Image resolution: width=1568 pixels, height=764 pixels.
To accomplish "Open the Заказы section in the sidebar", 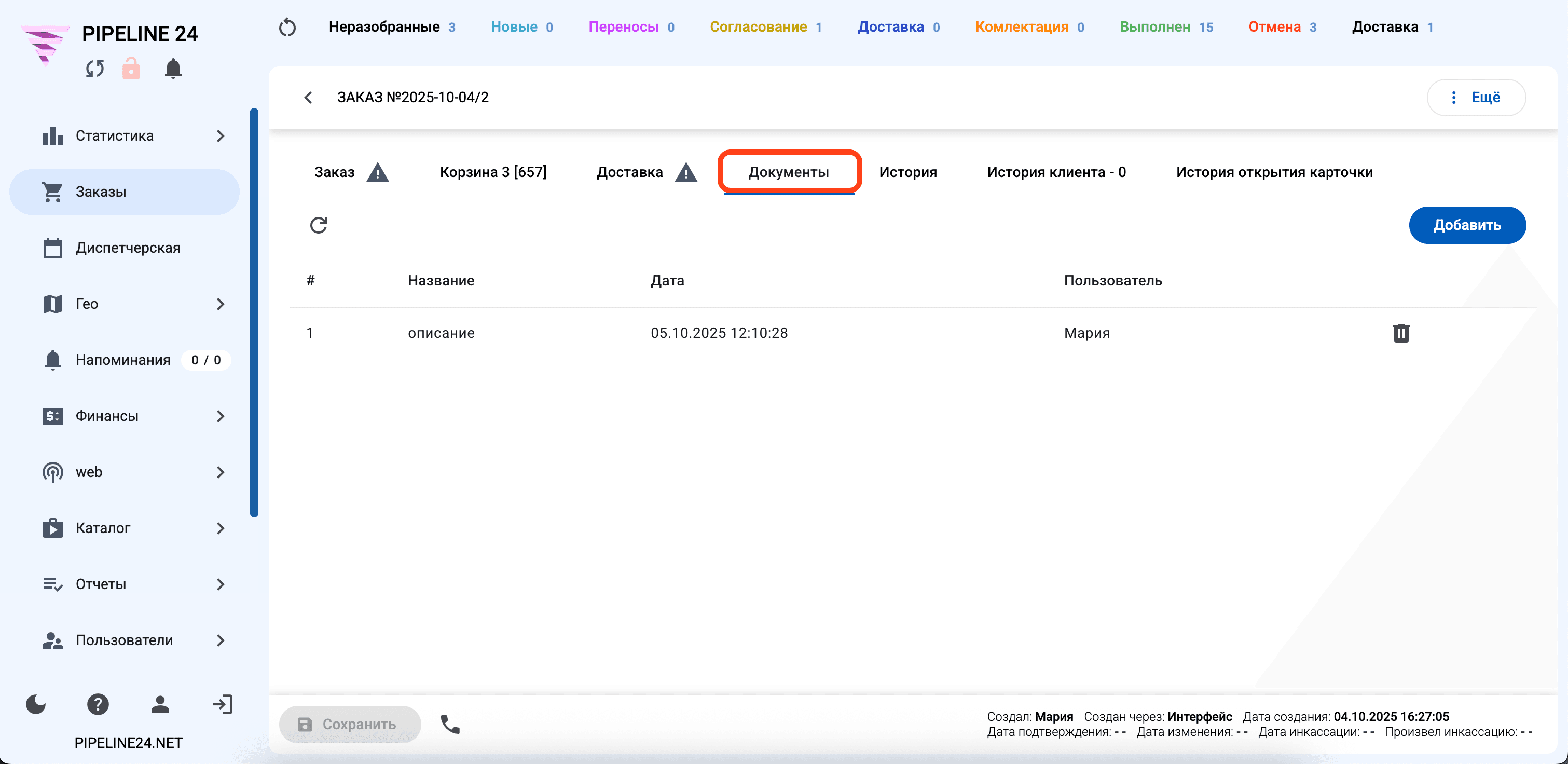I will click(124, 192).
